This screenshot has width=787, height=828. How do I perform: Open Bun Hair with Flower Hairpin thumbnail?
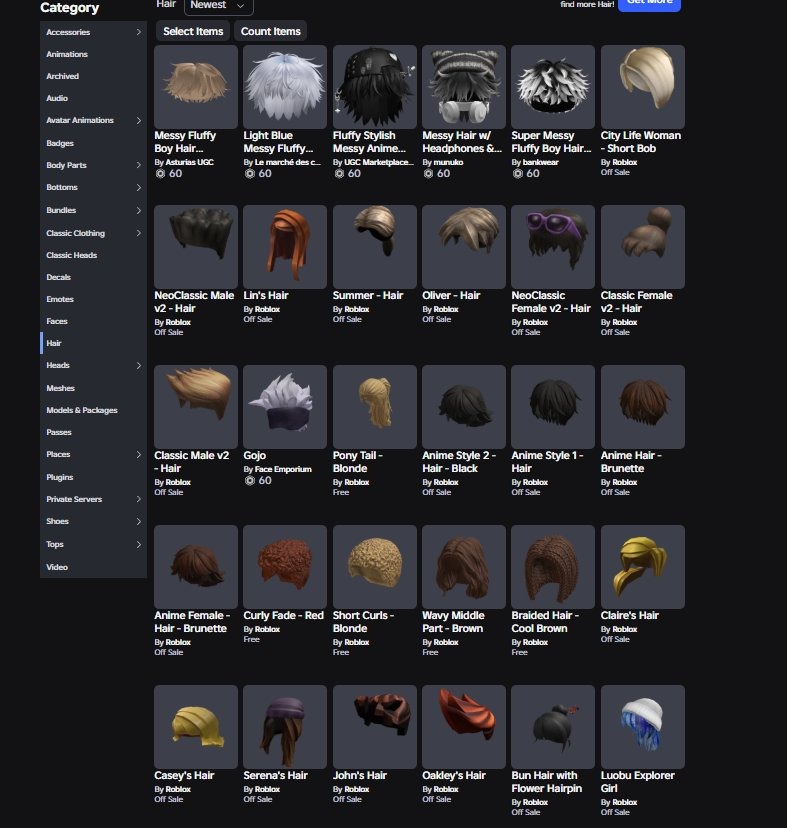[x=553, y=727]
